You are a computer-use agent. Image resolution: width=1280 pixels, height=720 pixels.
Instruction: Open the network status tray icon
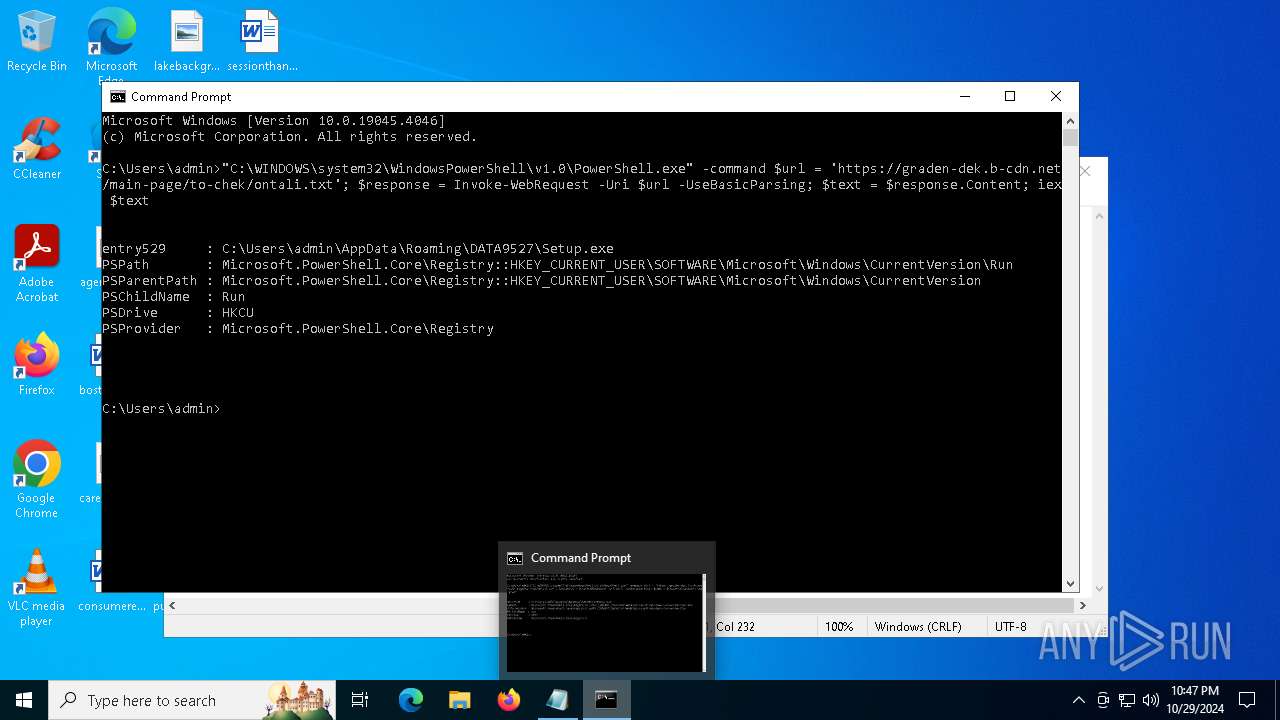1127,700
